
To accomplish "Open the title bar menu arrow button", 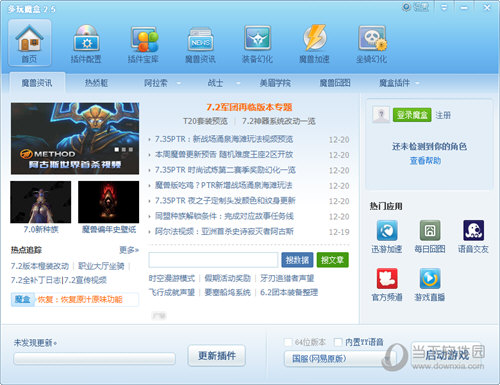I will (x=444, y=7).
